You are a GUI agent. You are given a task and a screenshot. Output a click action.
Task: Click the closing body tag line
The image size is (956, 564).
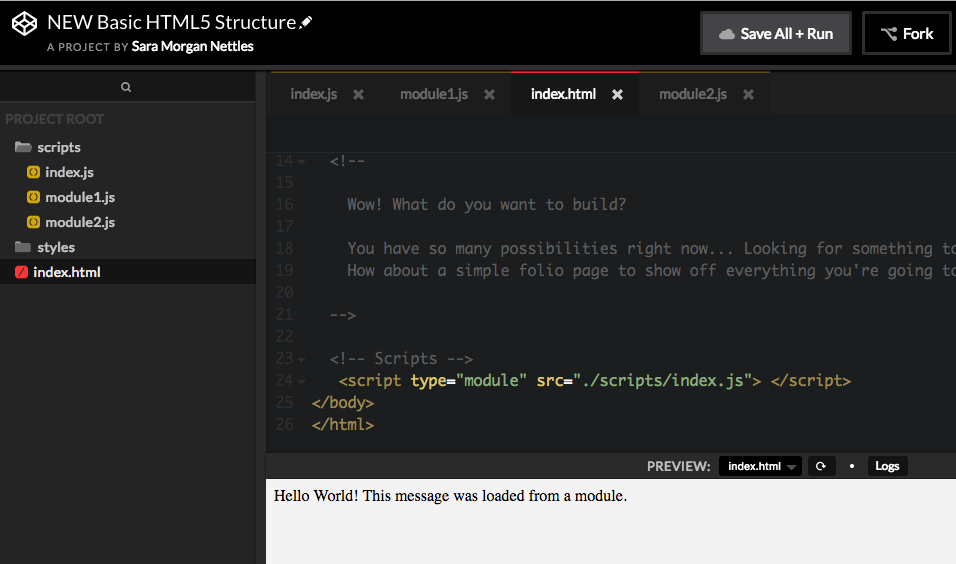(343, 402)
